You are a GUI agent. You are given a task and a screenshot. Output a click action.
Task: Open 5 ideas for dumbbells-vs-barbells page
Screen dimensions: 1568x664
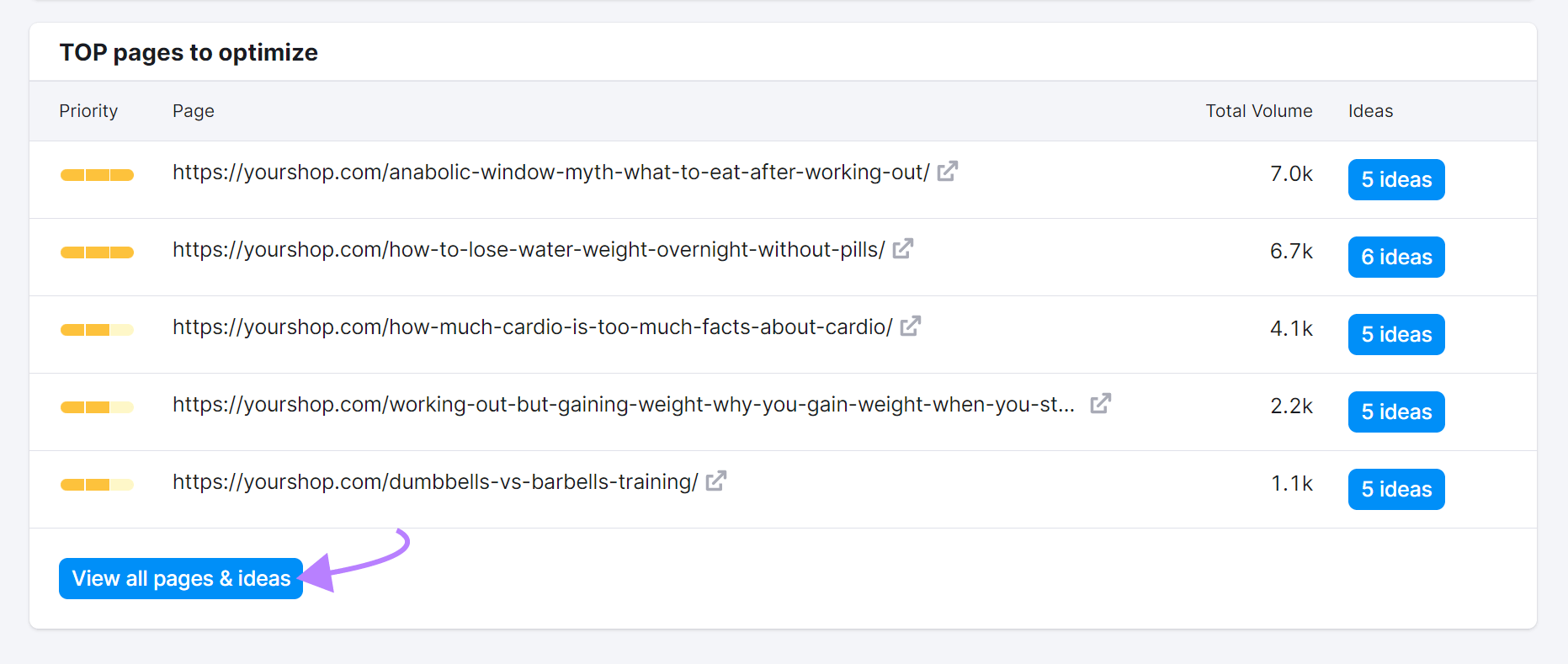[1395, 489]
